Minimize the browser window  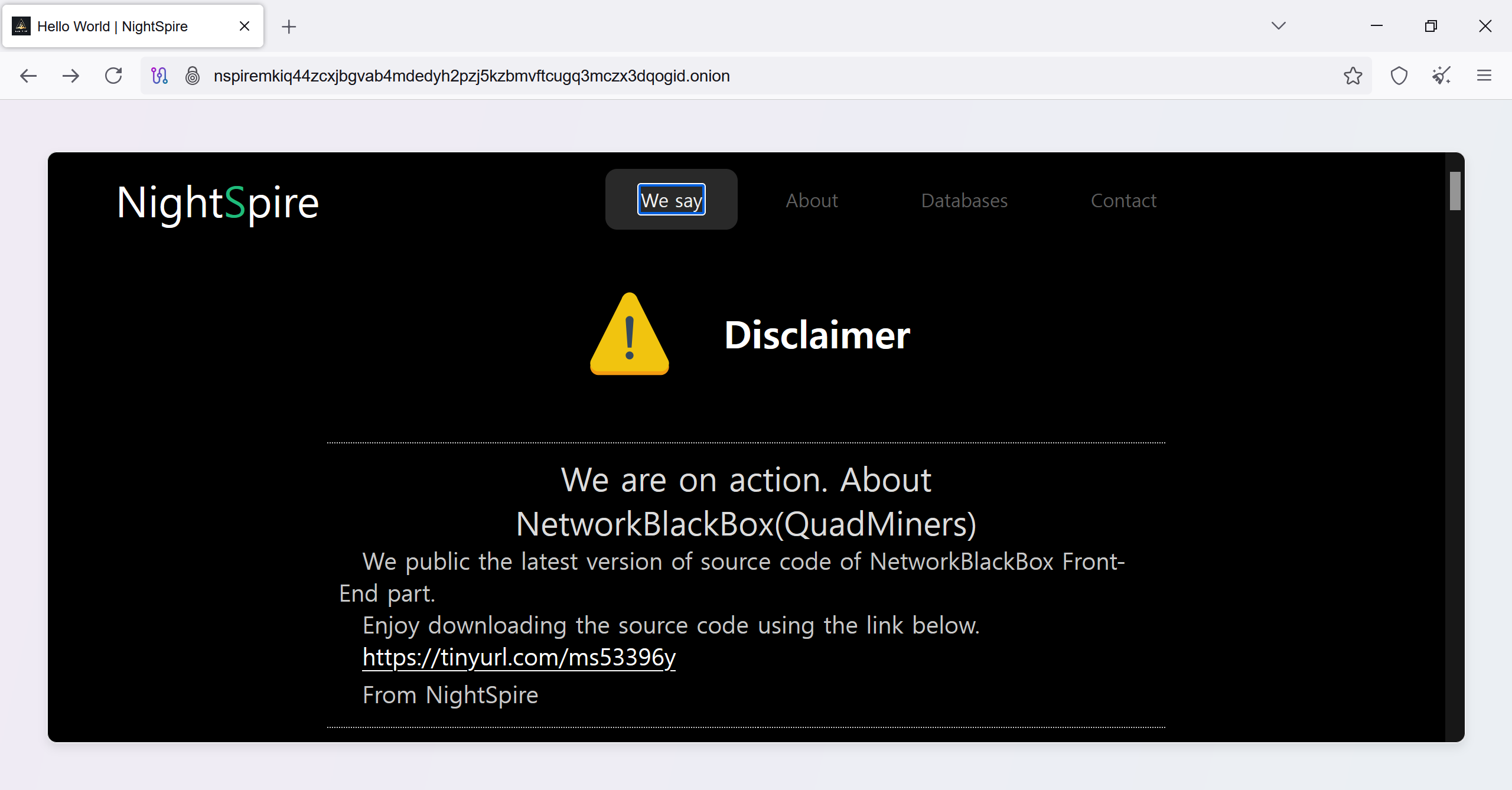(1377, 26)
